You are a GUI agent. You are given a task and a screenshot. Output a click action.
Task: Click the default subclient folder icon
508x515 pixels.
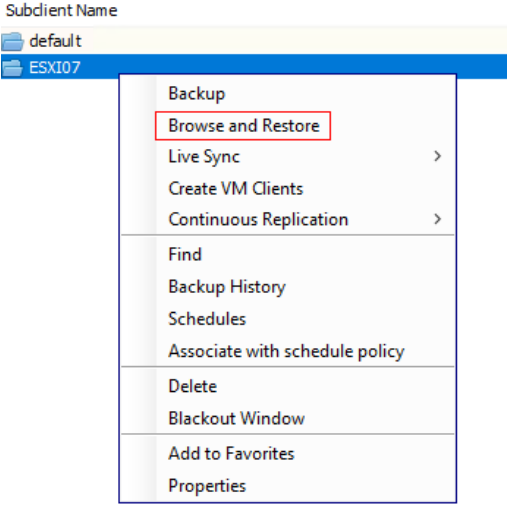click(x=12, y=41)
